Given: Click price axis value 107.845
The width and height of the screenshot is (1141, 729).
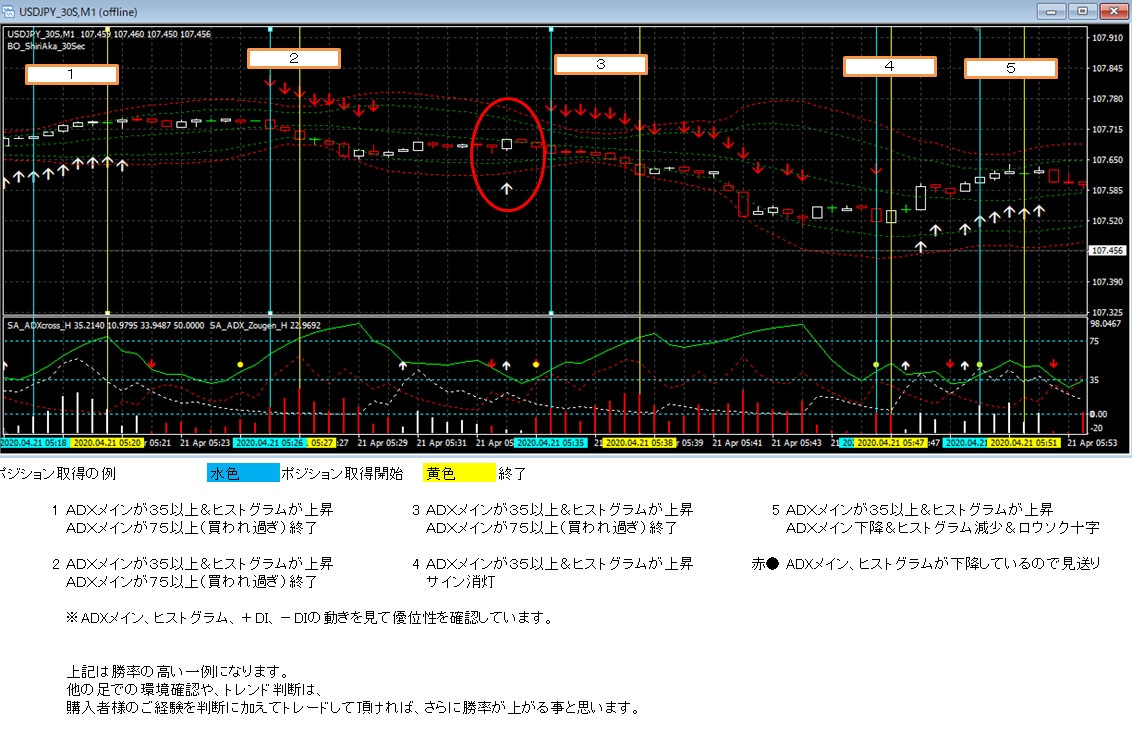Looking at the screenshot, I should coord(1107,68).
